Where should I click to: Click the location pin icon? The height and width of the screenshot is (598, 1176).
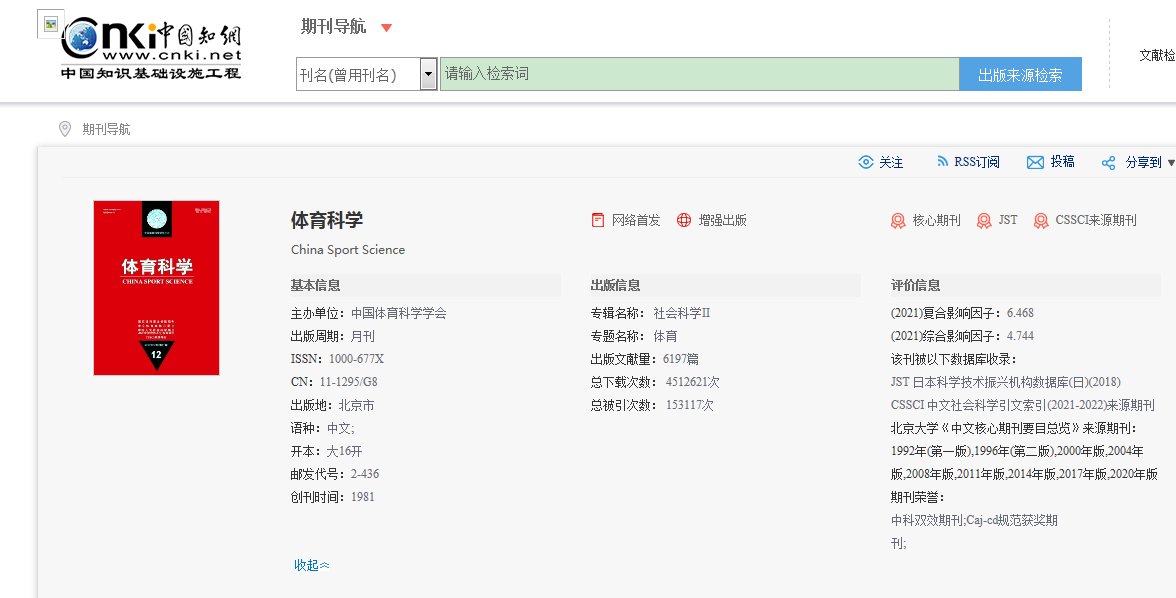tap(65, 129)
